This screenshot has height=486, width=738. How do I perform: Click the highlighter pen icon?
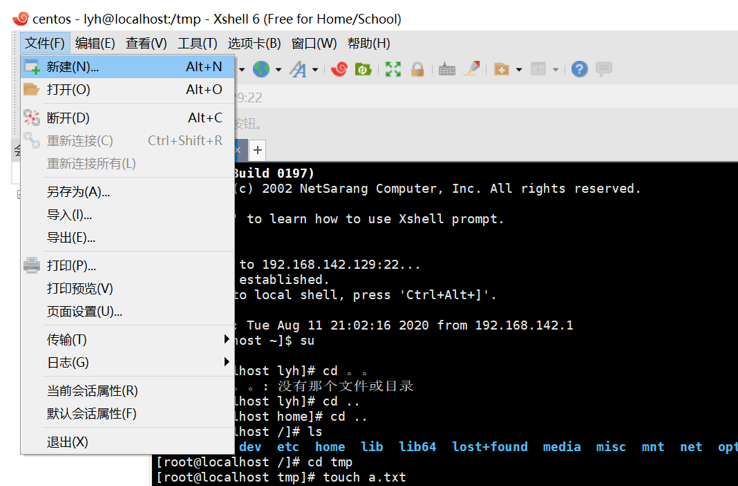click(472, 69)
